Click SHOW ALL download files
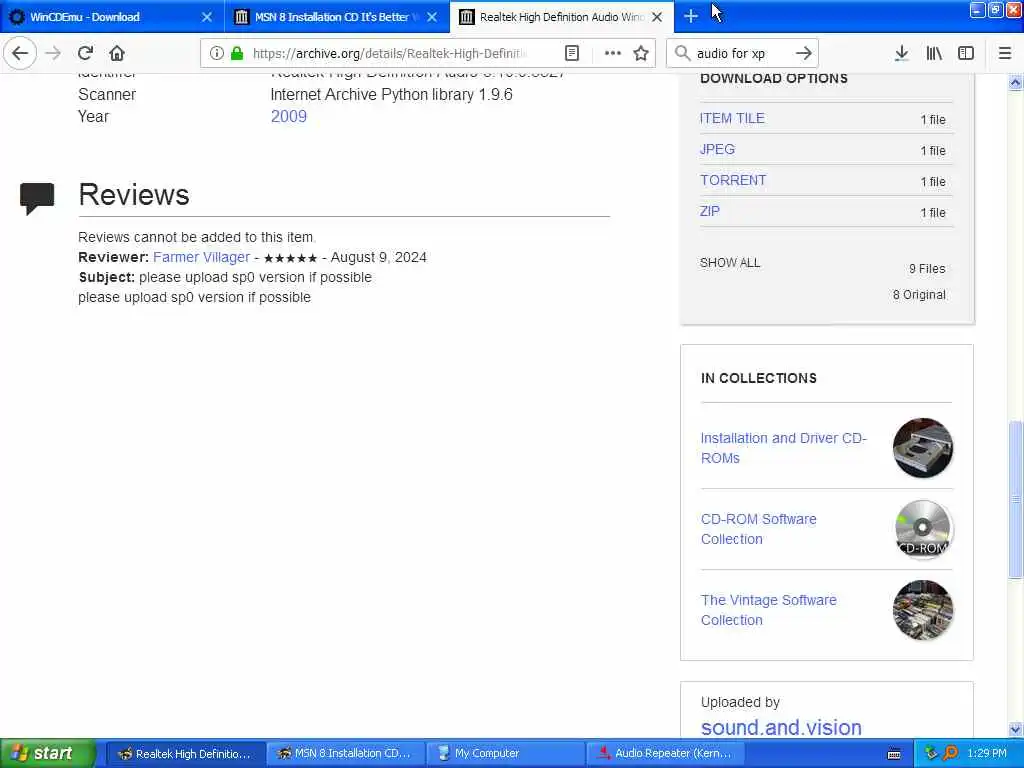This screenshot has height=768, width=1024. tap(729, 263)
